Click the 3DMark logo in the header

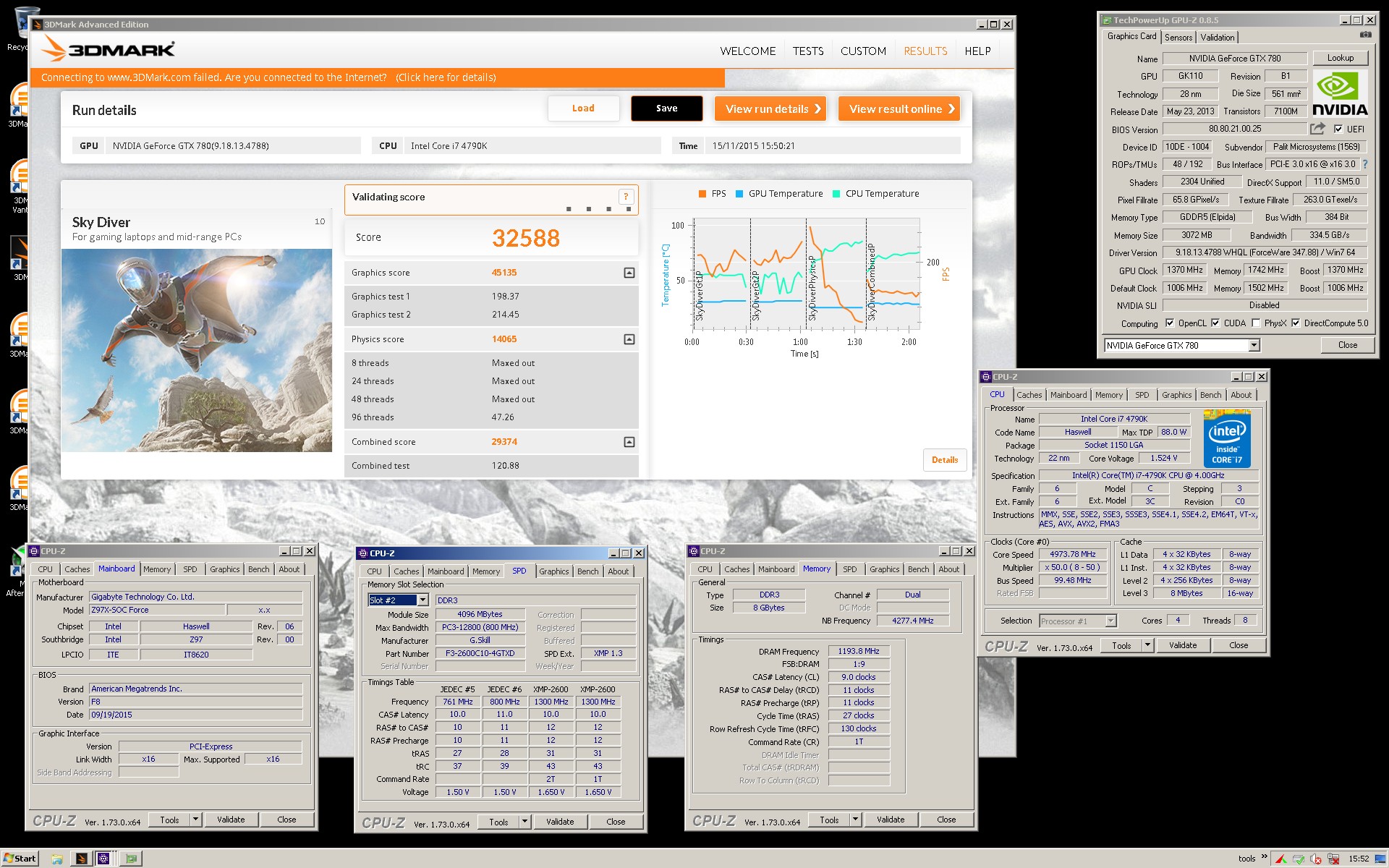[x=108, y=50]
